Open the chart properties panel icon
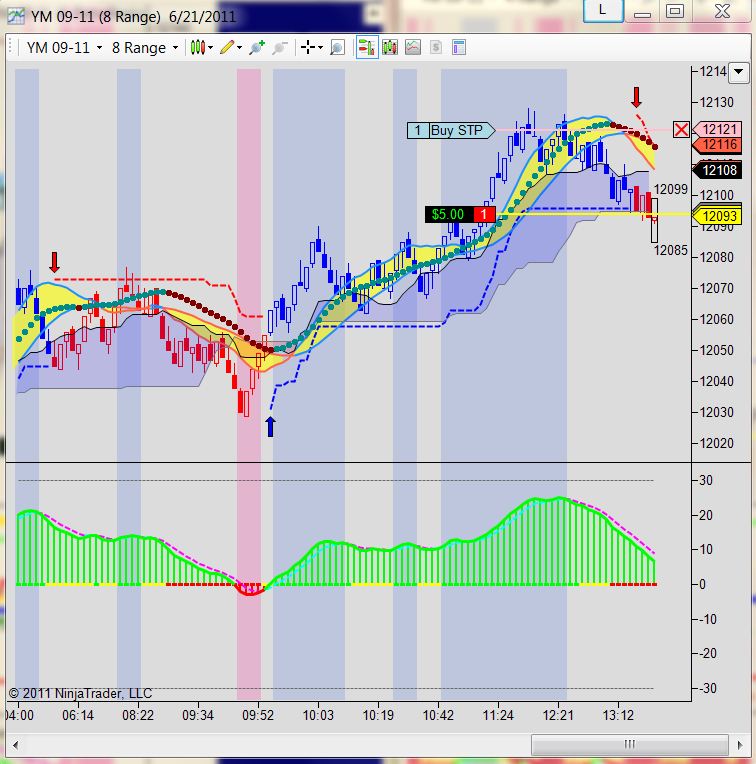 [x=459, y=47]
